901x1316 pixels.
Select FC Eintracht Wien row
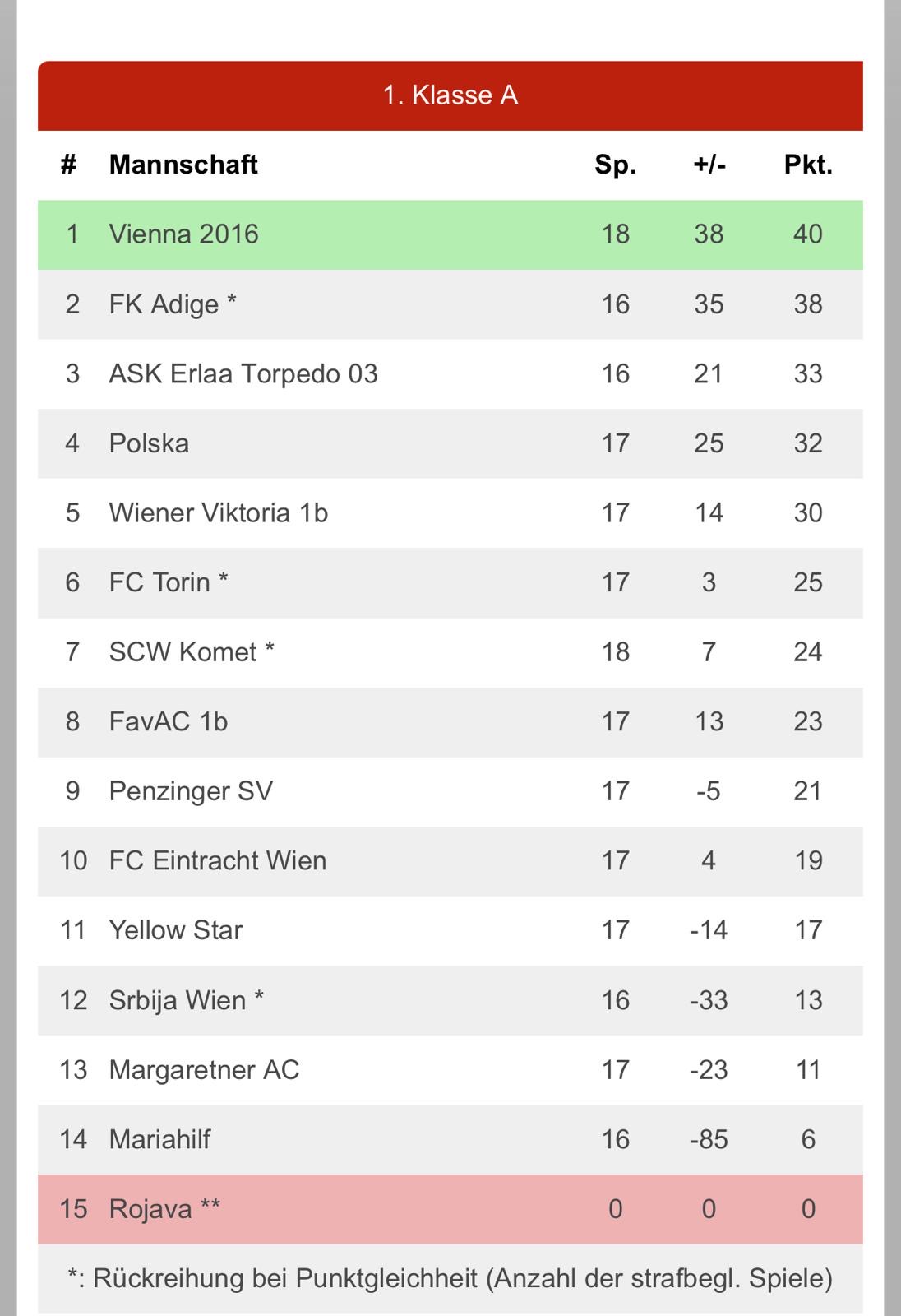(450, 861)
